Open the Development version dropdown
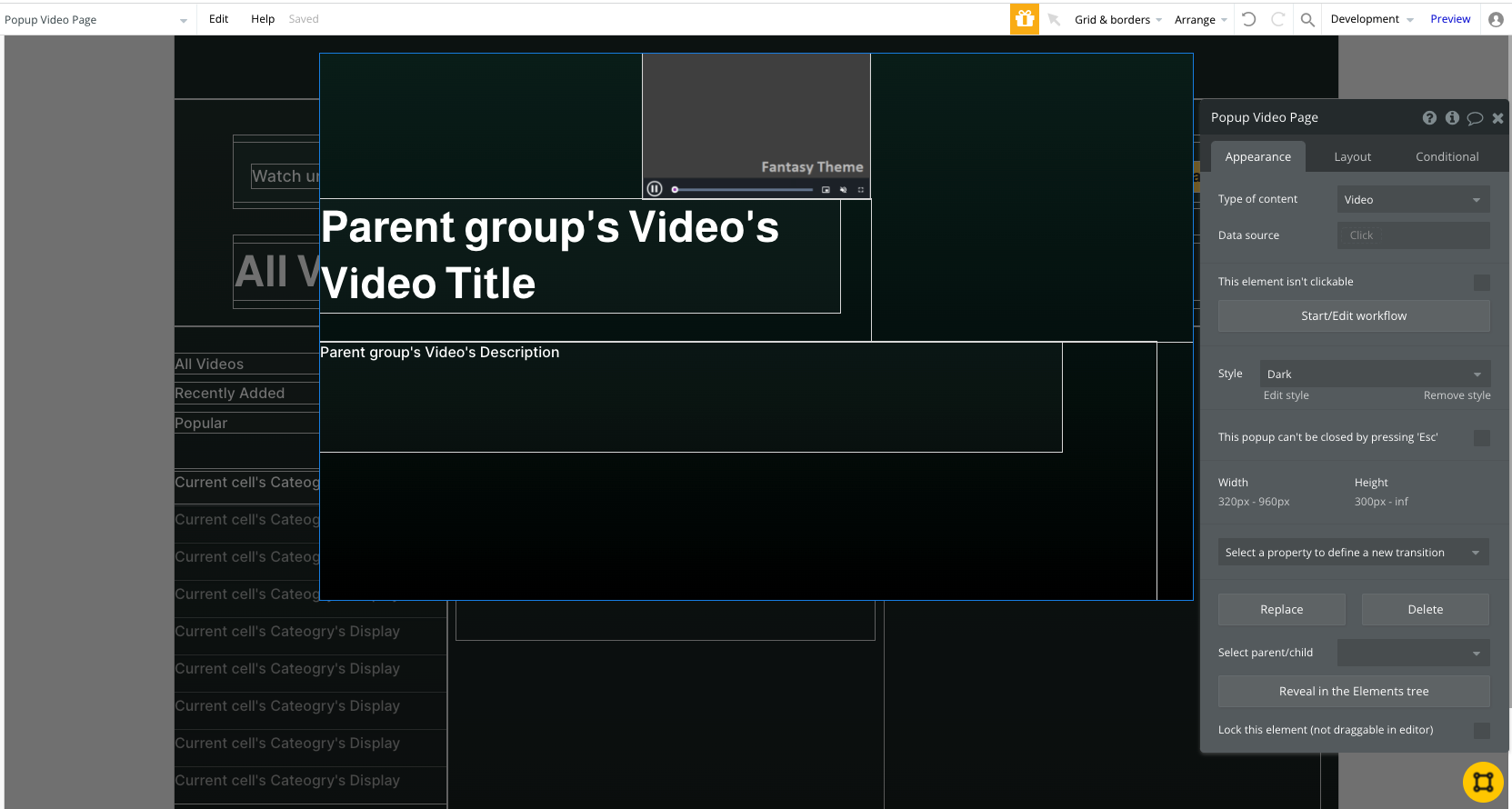The height and width of the screenshot is (809, 1512). pyautogui.click(x=1372, y=19)
